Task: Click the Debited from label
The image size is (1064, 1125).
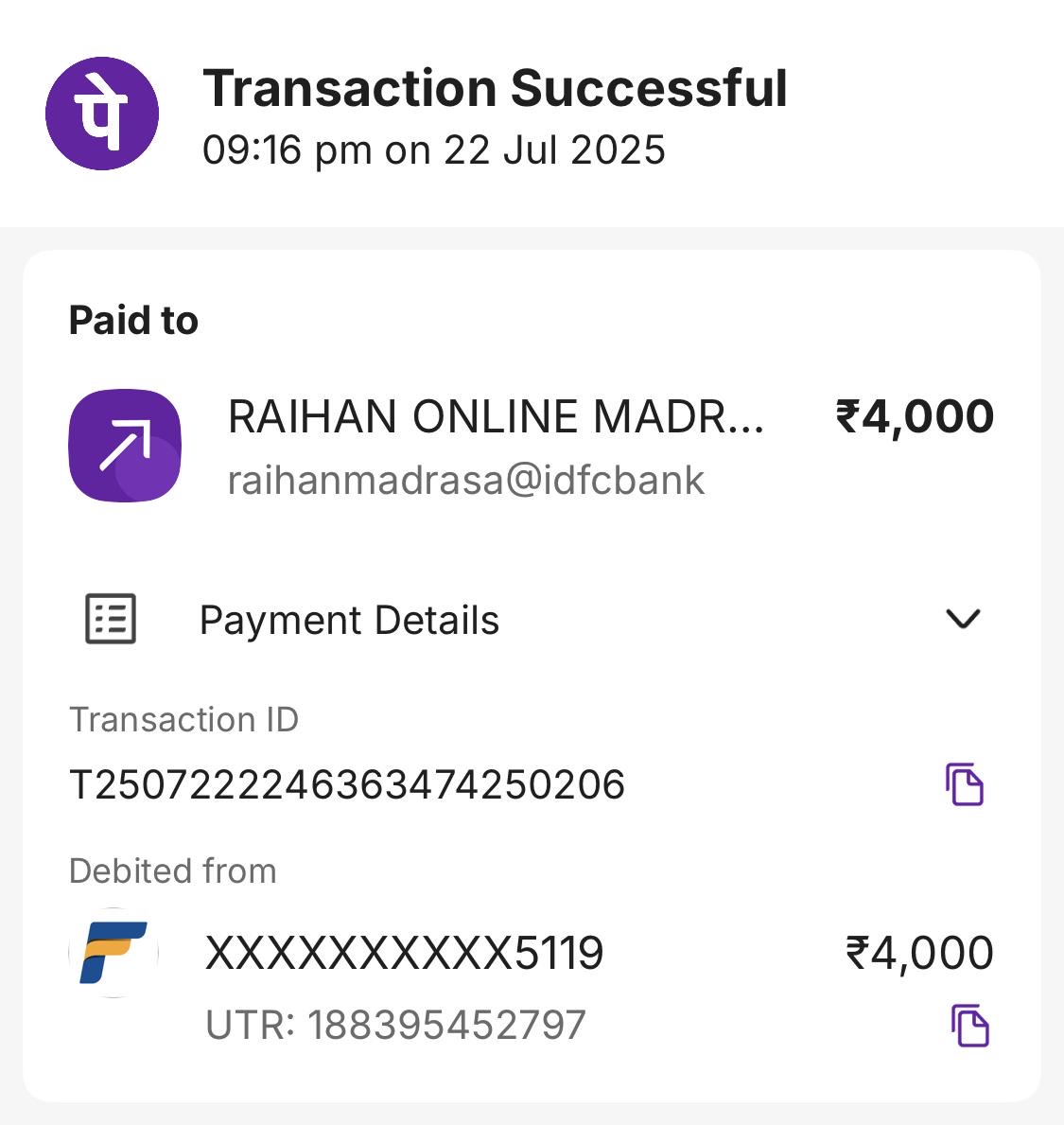Action: [x=173, y=870]
